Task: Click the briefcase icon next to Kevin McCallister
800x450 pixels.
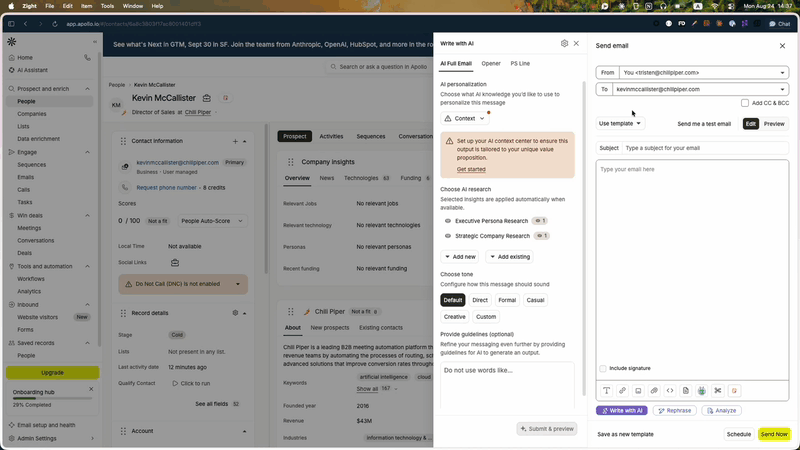Action: (207, 98)
